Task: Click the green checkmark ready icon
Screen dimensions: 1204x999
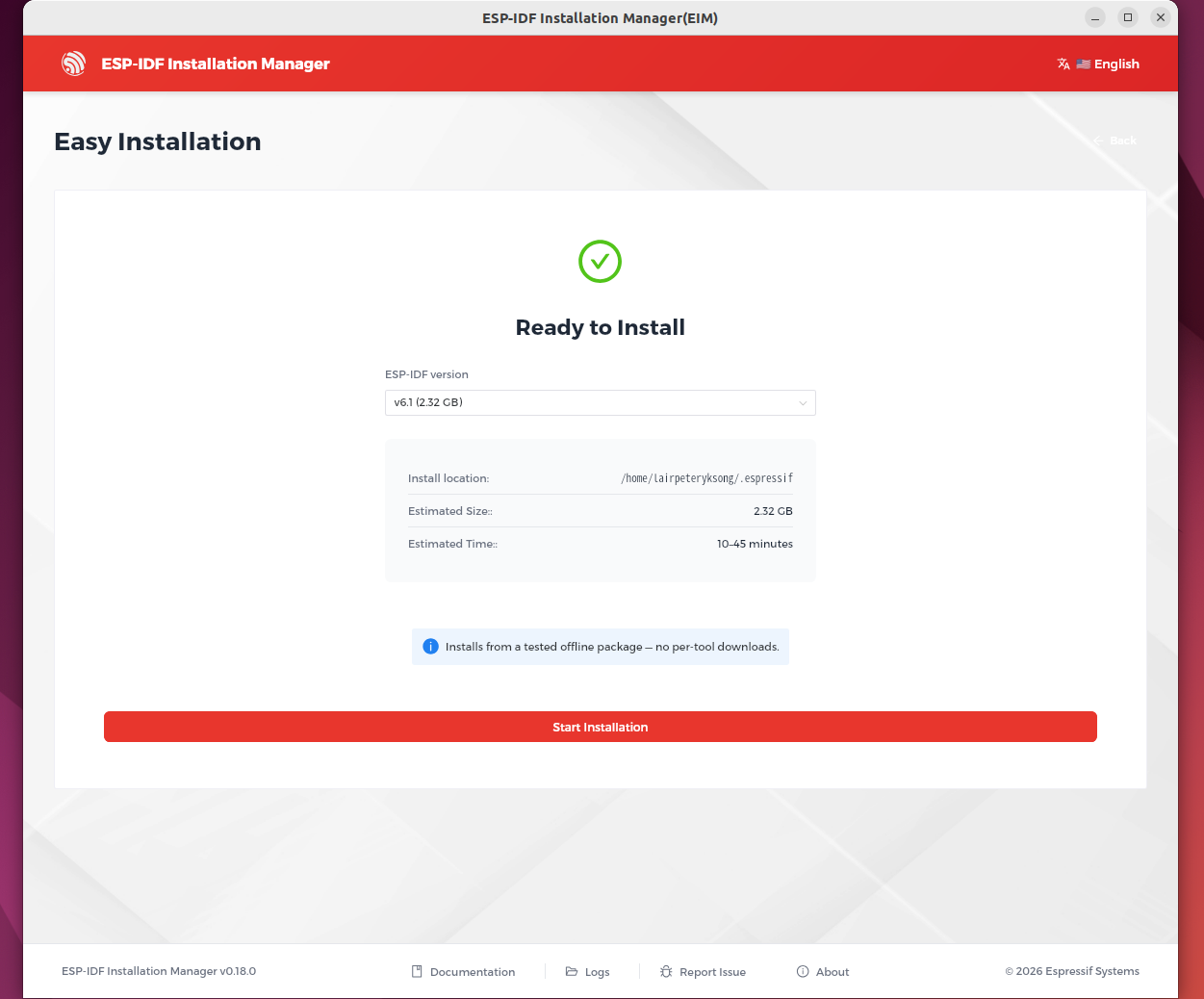Action: [601, 262]
